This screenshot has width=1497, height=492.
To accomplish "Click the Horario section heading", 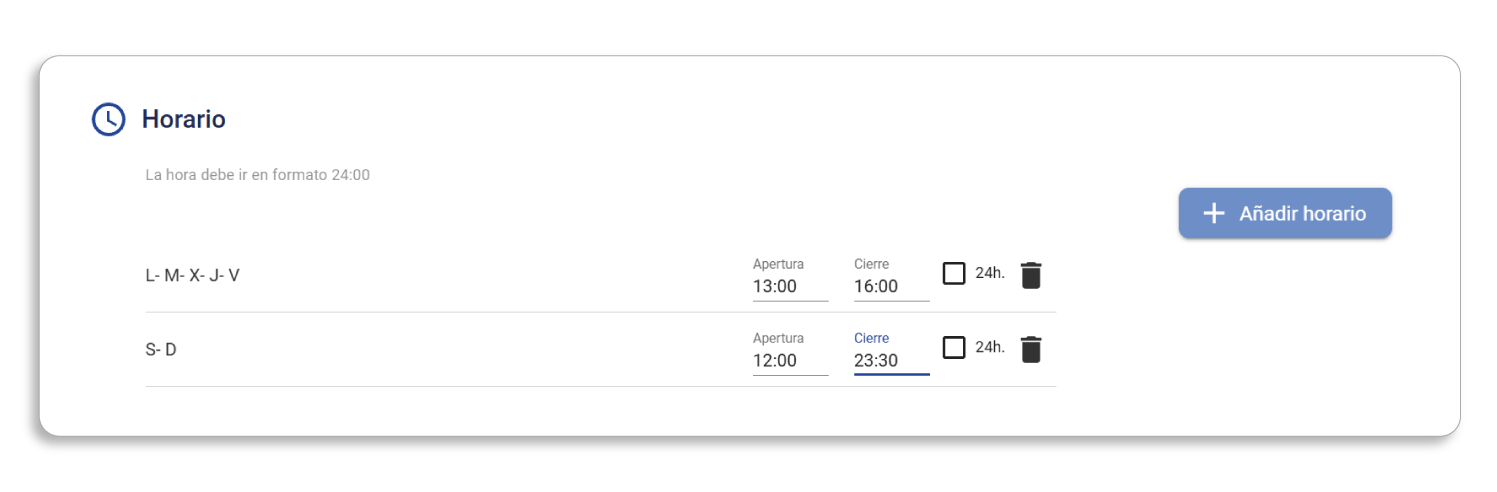I will pos(183,120).
